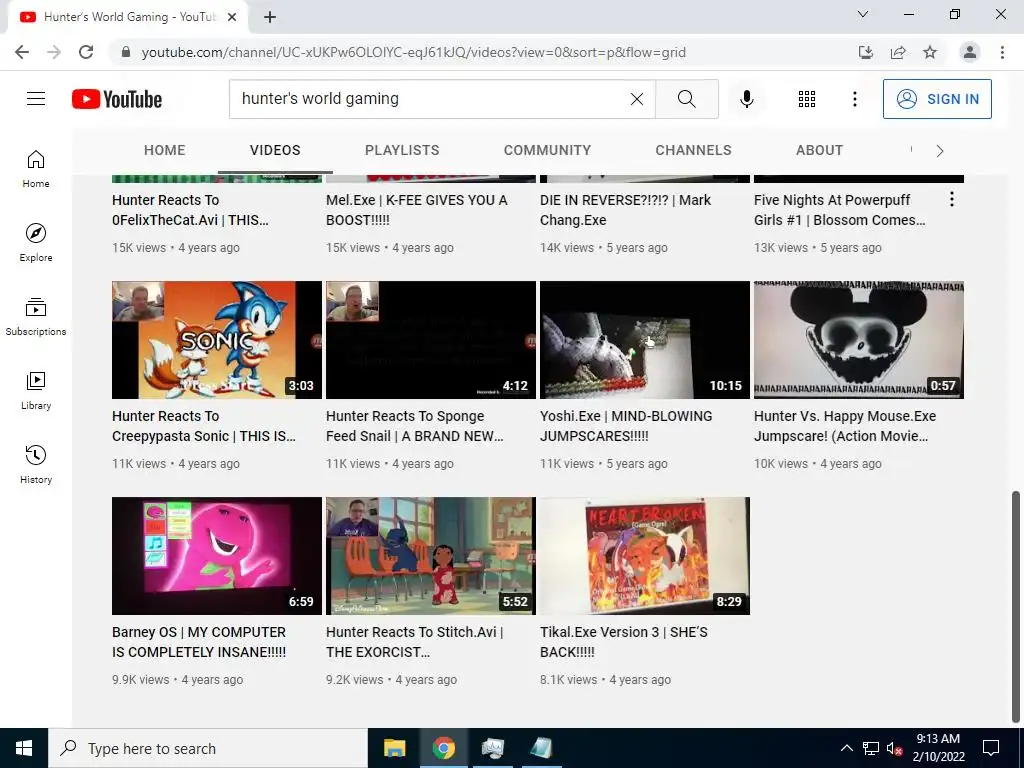Open the COMMUNITY tab
Image resolution: width=1024 pixels, height=768 pixels.
[x=547, y=150]
